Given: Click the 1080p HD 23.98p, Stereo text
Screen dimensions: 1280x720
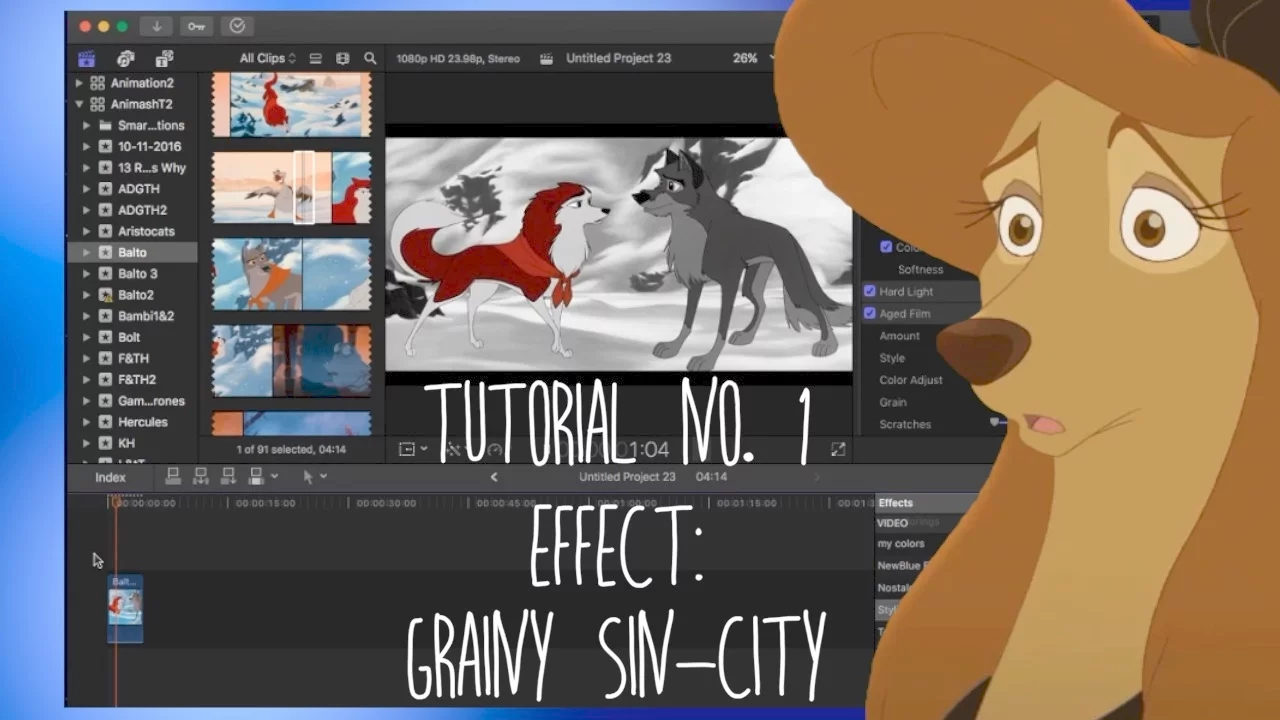Looking at the screenshot, I should 458,58.
